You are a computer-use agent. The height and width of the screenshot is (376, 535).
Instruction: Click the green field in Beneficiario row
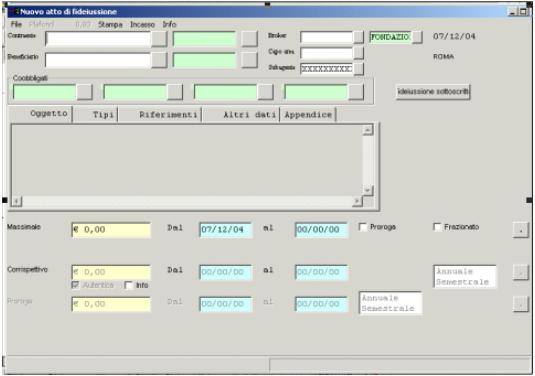204,60
